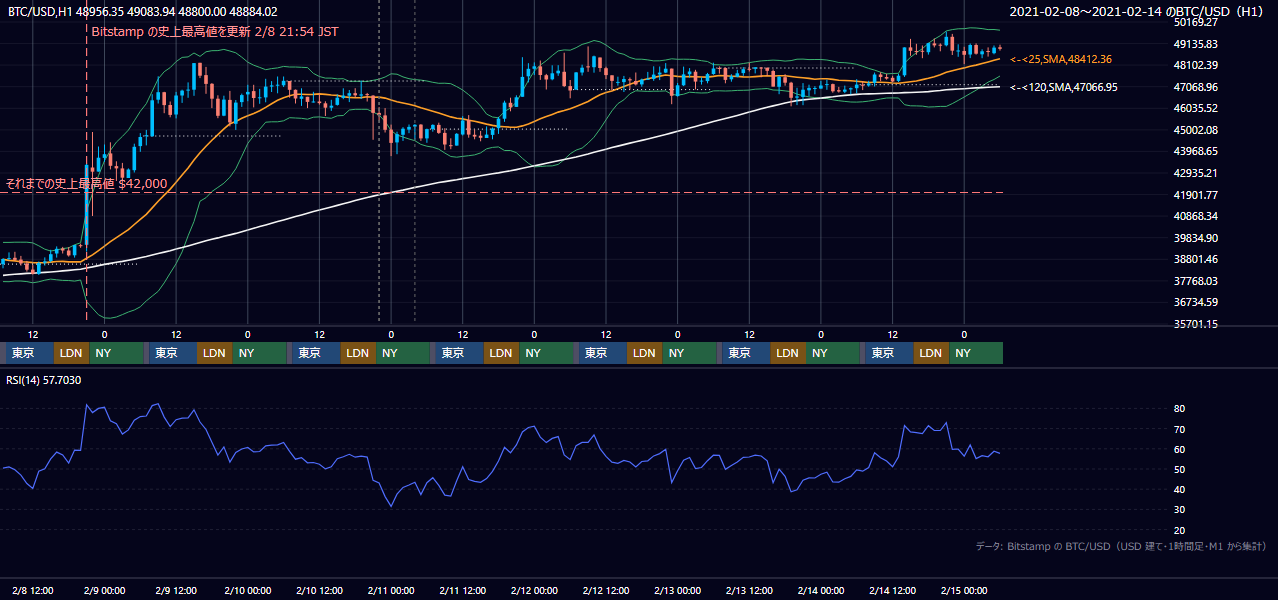This screenshot has height=600, width=1278.
Task: Select the leftmost LDN session block
Action: (x=72, y=353)
